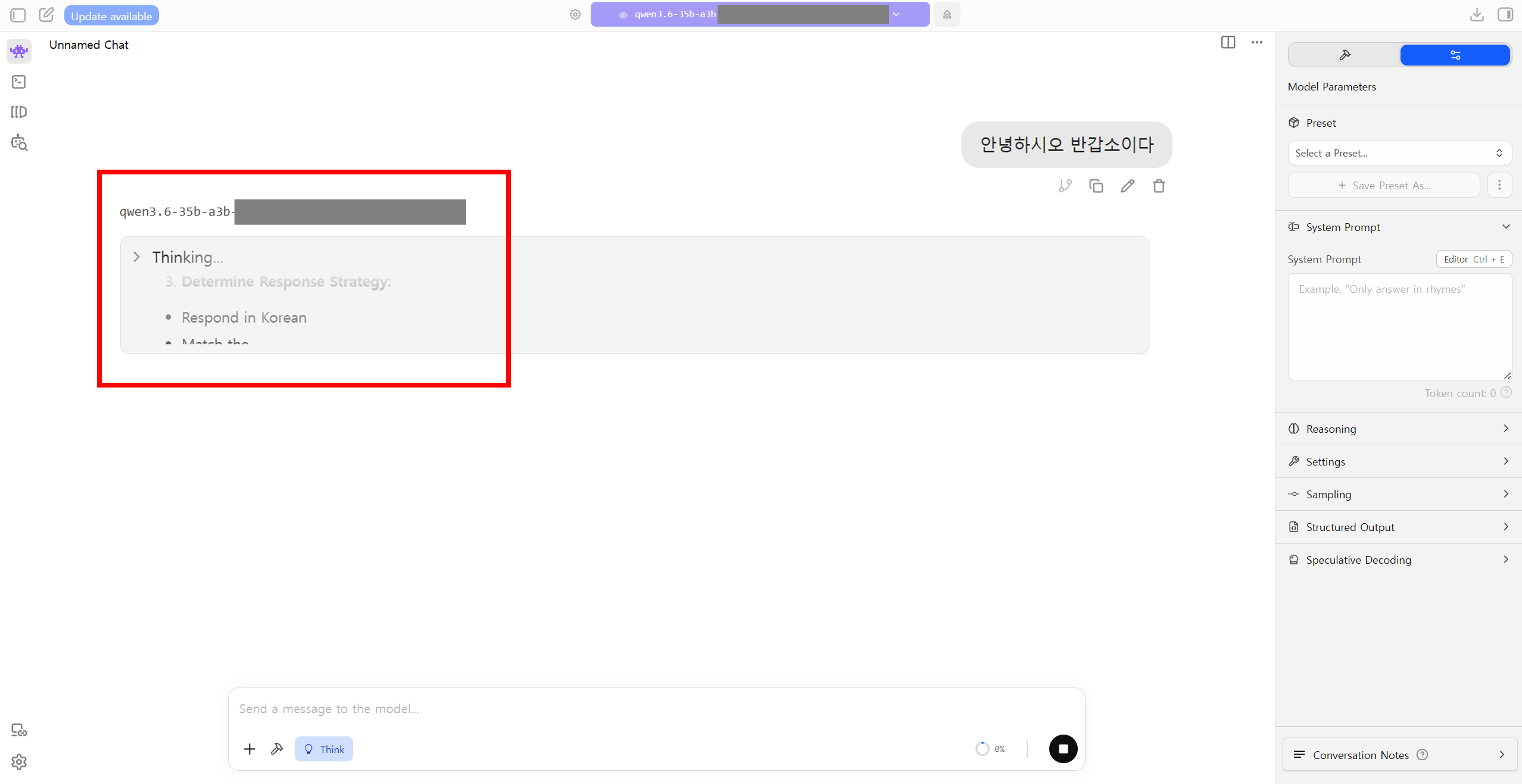This screenshot has width=1522, height=784.
Task: Open the app settings gear in the sidebar
Action: 19,762
